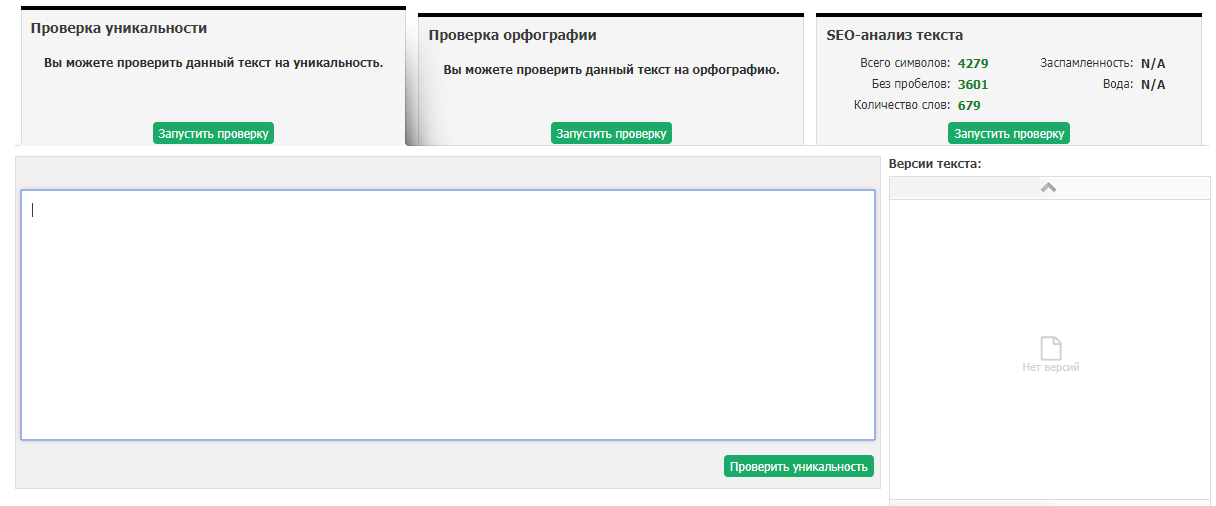Image resolution: width=1216 pixels, height=506 pixels.
Task: Switch to the 'Проверка орфографии' panel heading
Action: tap(512, 35)
